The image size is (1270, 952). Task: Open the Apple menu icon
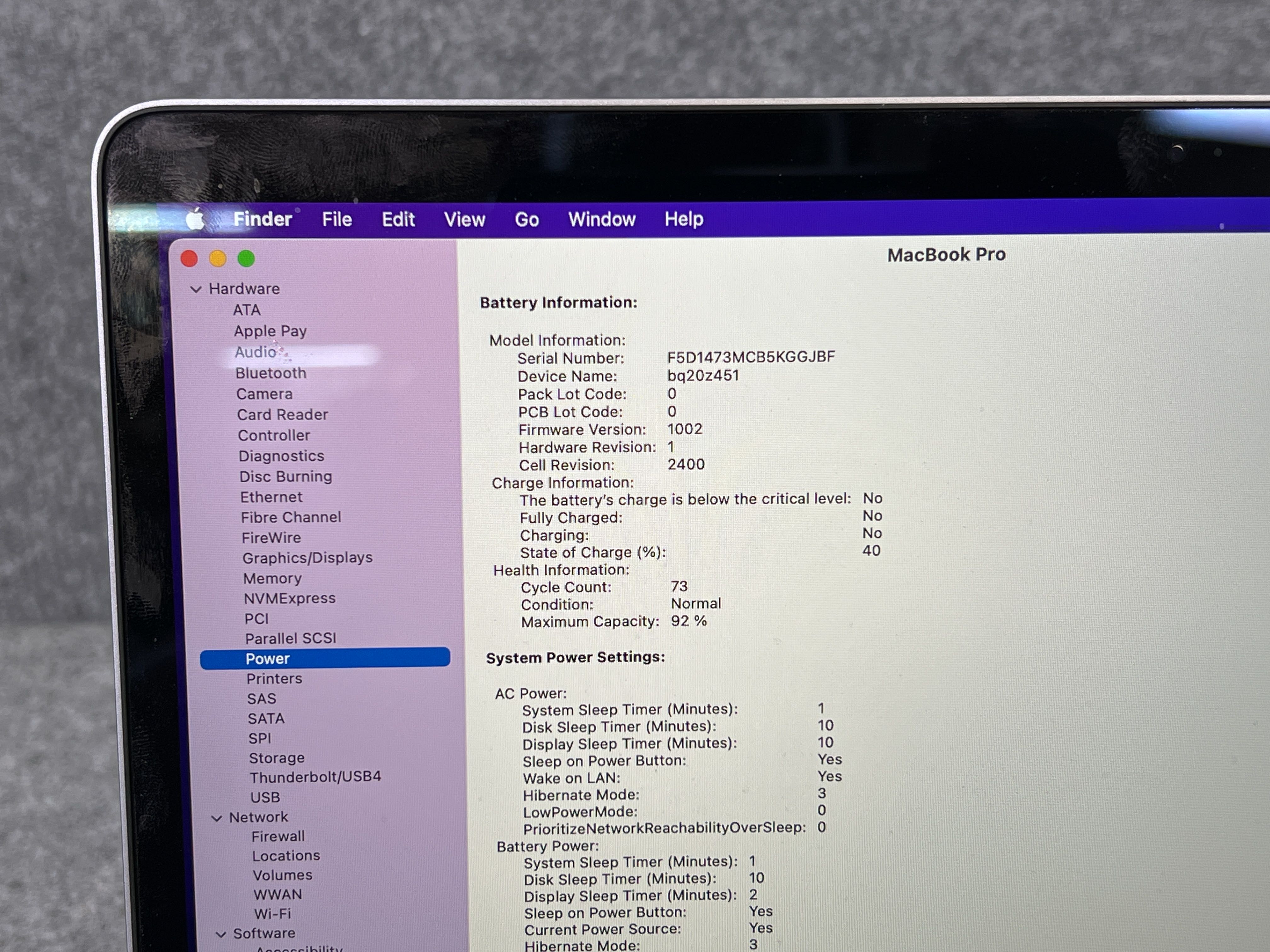195,219
